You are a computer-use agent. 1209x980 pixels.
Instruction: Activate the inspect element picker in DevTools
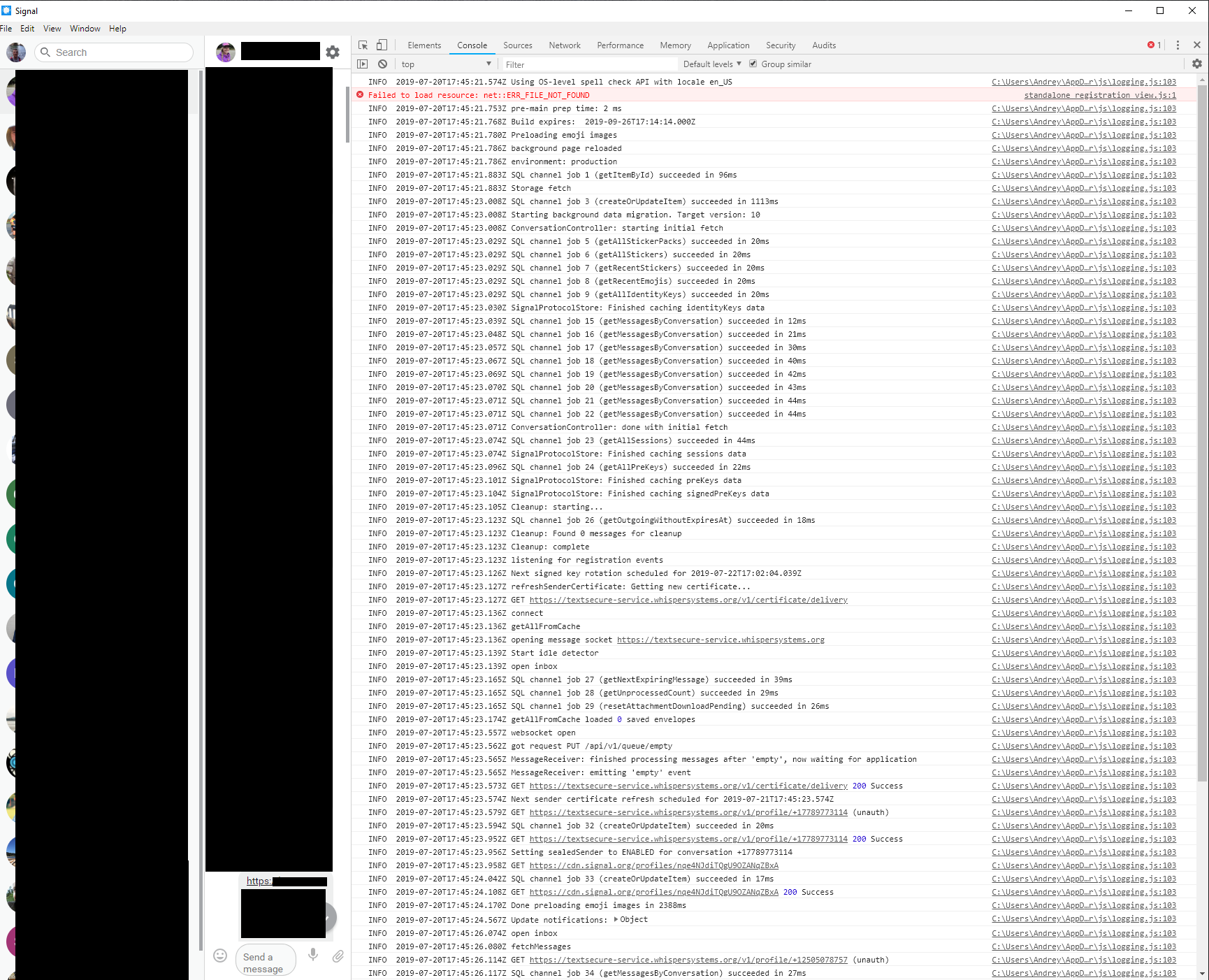point(363,44)
